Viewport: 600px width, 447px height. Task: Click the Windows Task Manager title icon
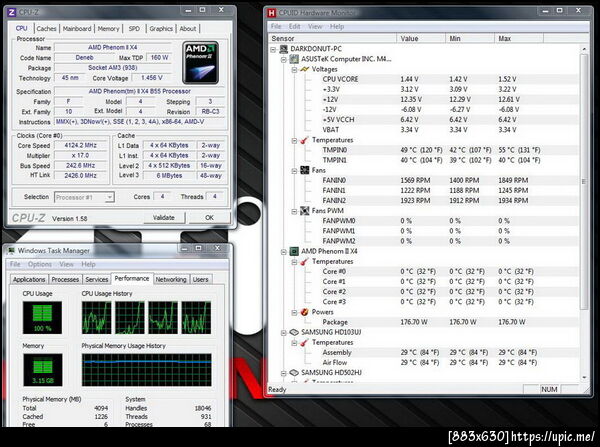coord(11,251)
